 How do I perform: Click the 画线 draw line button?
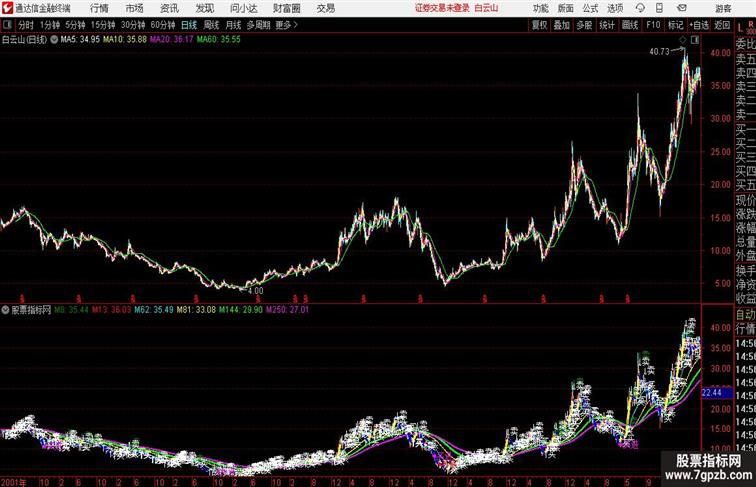pos(630,25)
